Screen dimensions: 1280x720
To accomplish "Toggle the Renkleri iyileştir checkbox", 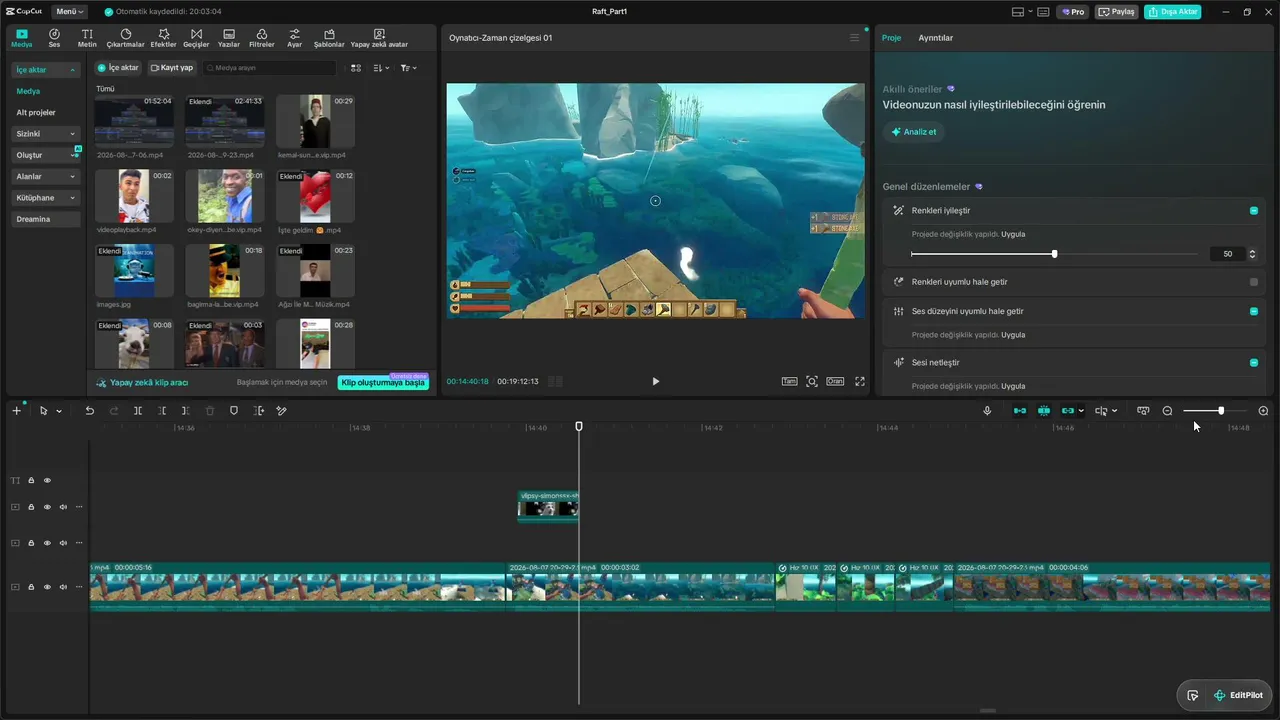I will pyautogui.click(x=1254, y=211).
